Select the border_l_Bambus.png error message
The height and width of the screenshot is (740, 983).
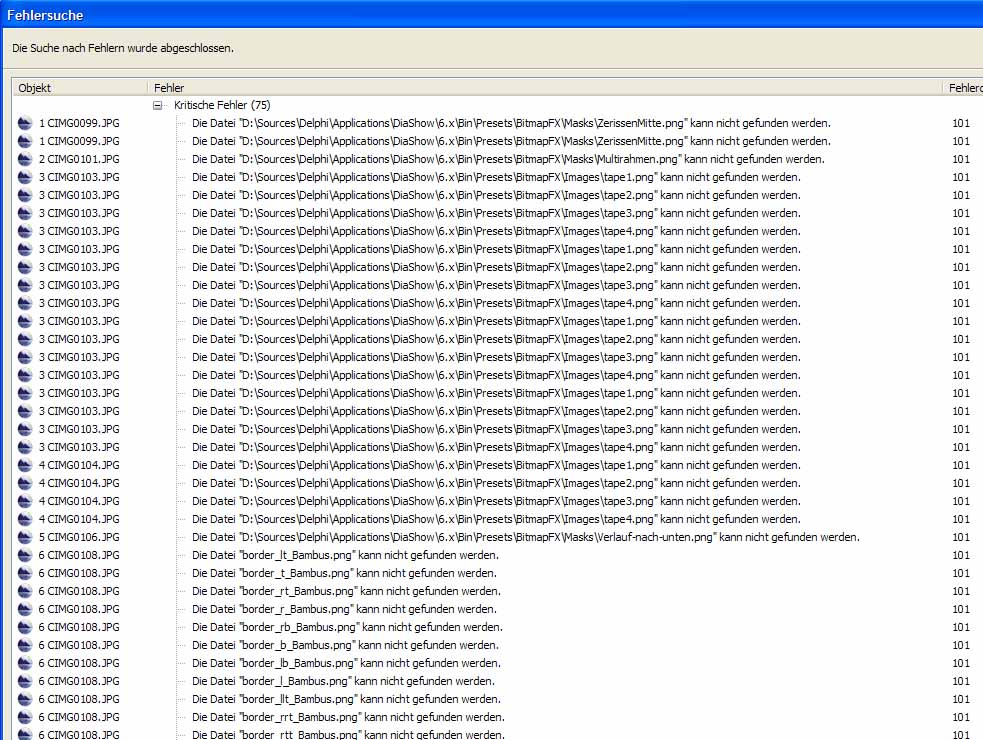[343, 681]
